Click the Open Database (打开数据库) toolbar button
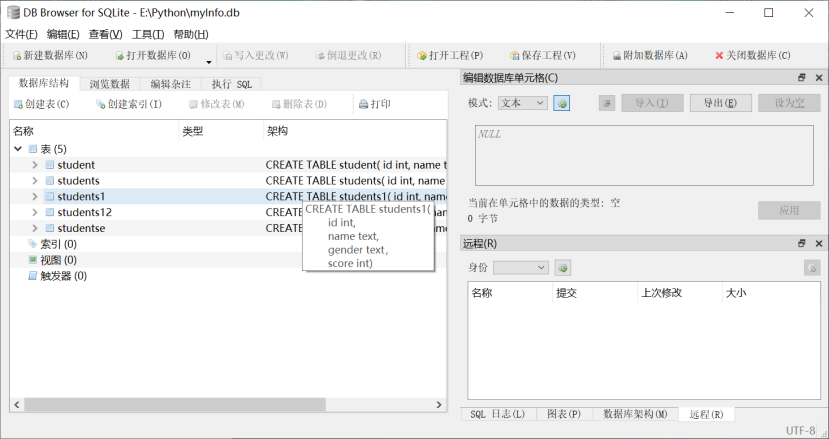Viewport: 829px width, 439px height. point(153,56)
